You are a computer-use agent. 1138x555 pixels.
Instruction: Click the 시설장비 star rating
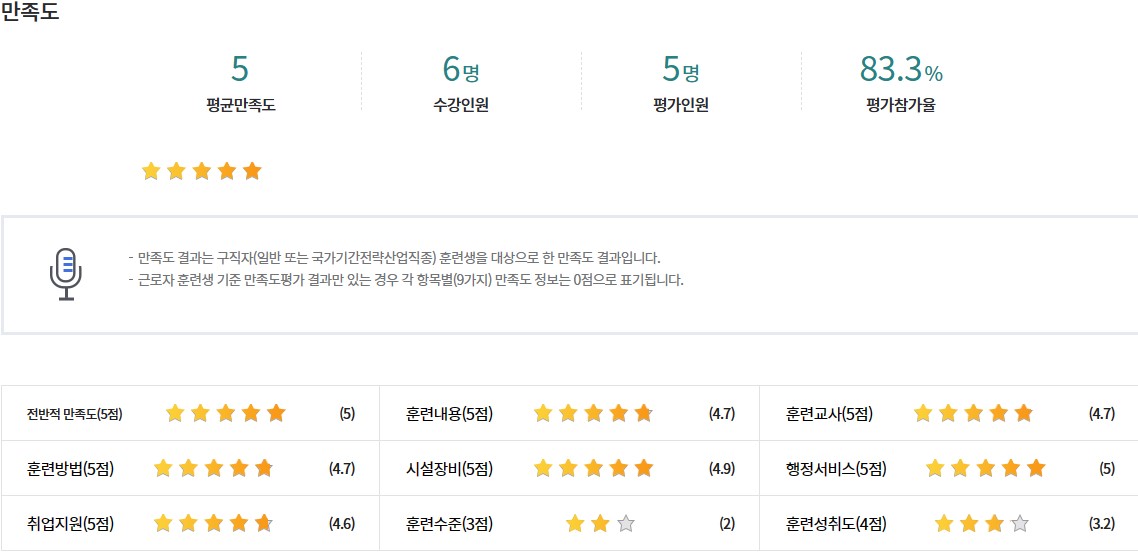click(x=593, y=467)
